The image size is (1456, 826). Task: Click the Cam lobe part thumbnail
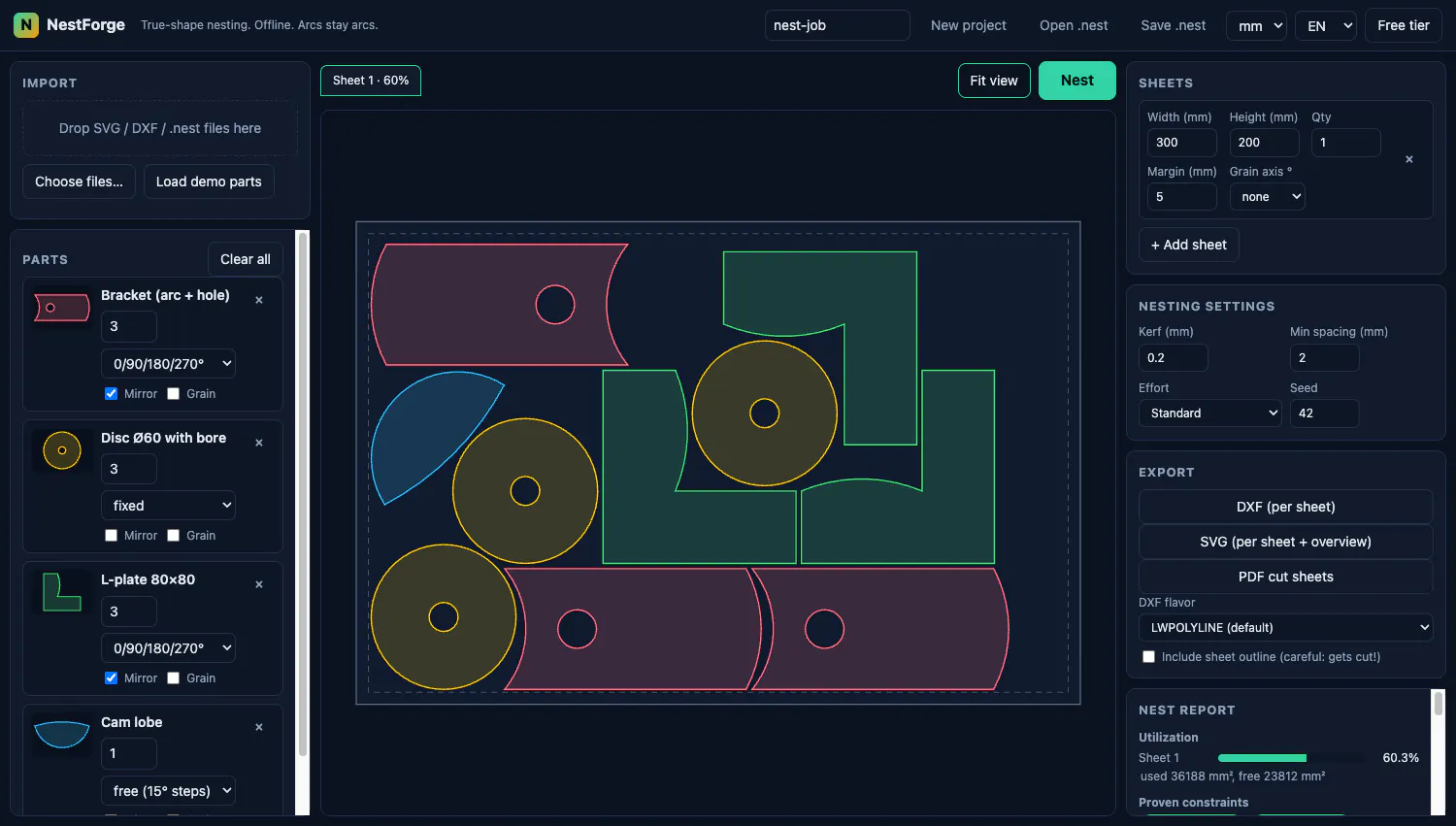point(62,734)
